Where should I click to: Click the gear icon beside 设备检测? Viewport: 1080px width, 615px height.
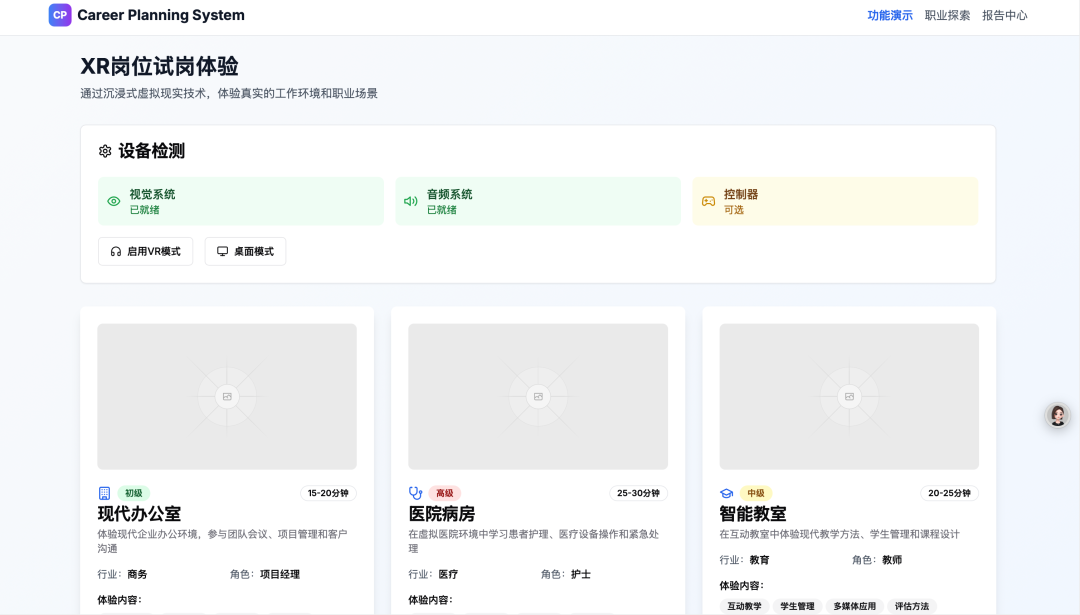click(105, 151)
